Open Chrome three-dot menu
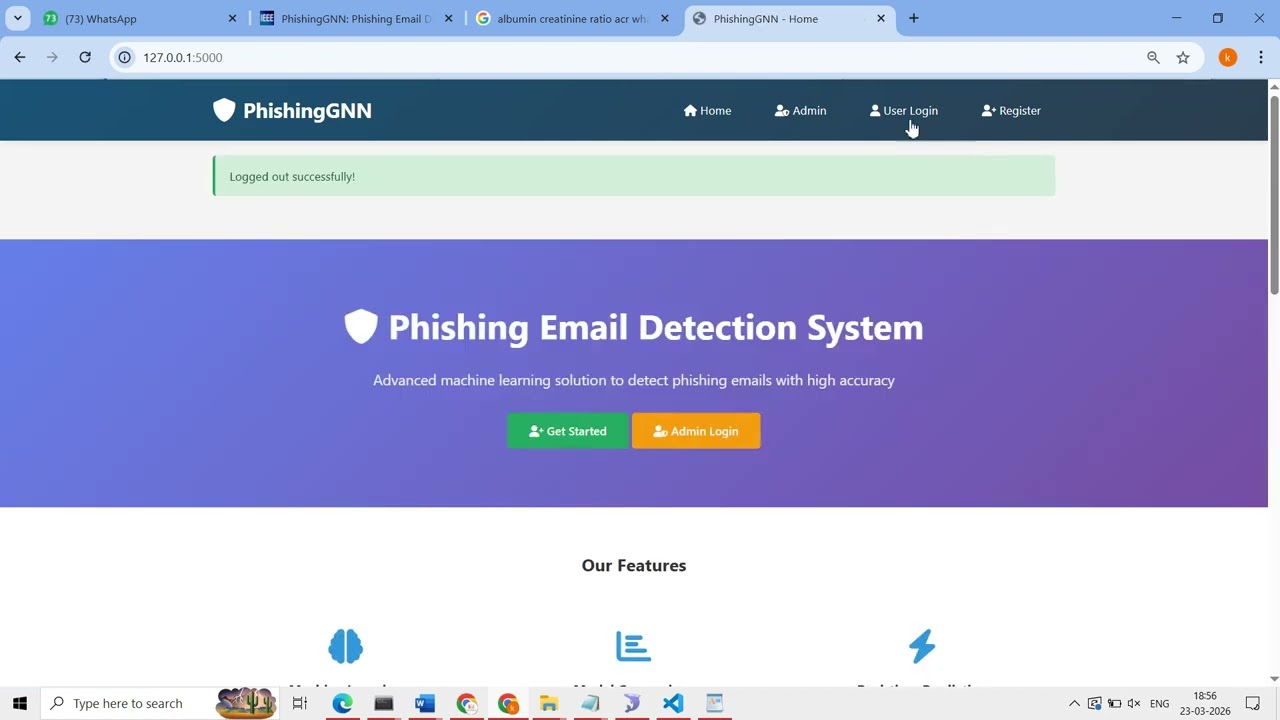Viewport: 1280px width, 720px height. pyautogui.click(x=1261, y=58)
